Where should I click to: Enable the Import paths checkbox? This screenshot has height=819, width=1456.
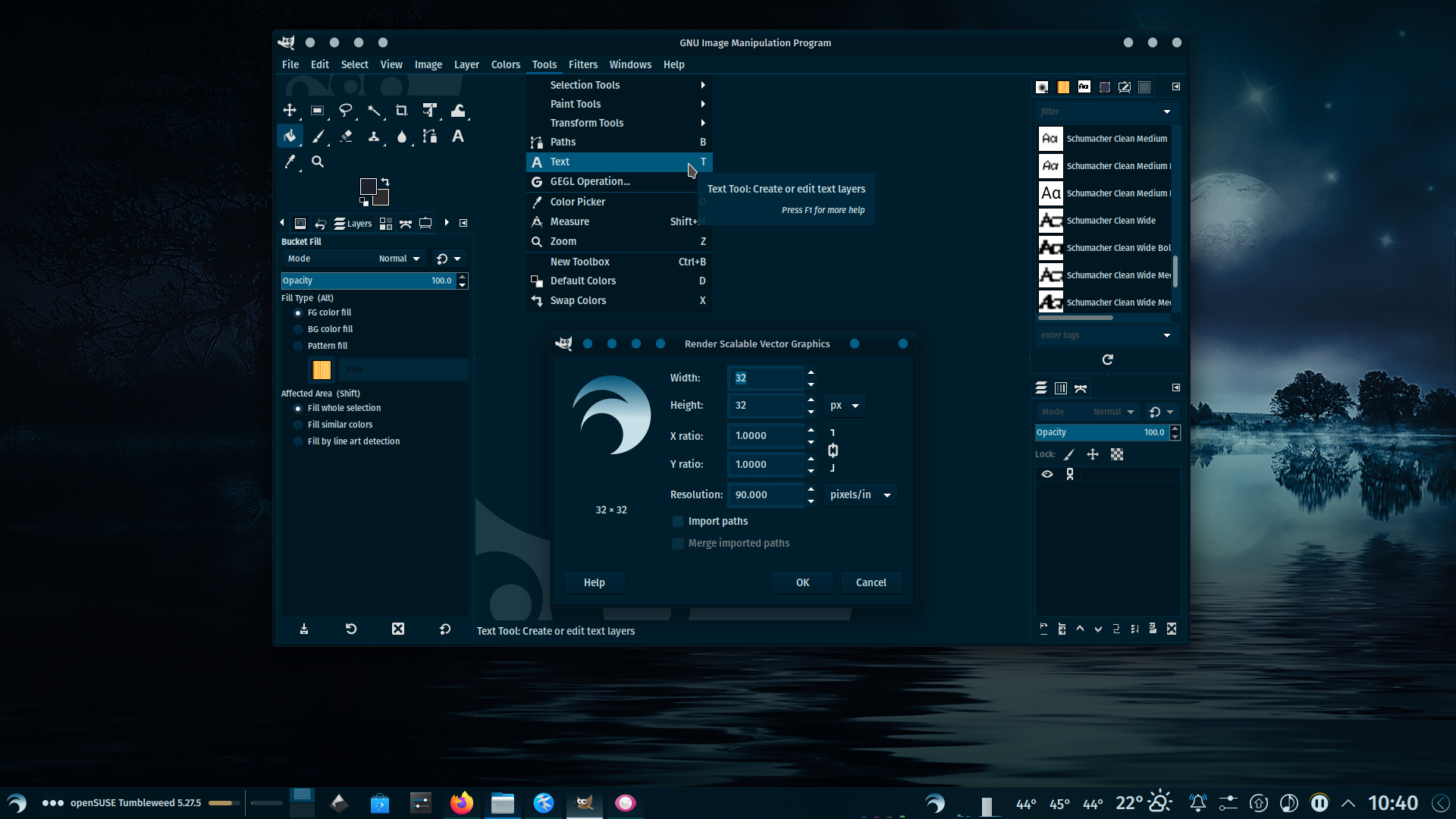tap(678, 522)
